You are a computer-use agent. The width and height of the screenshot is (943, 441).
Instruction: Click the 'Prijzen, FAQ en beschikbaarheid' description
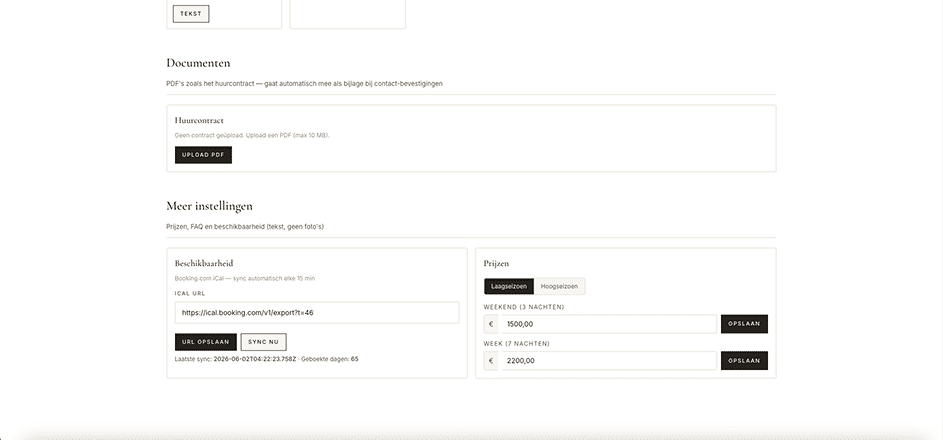(245, 227)
